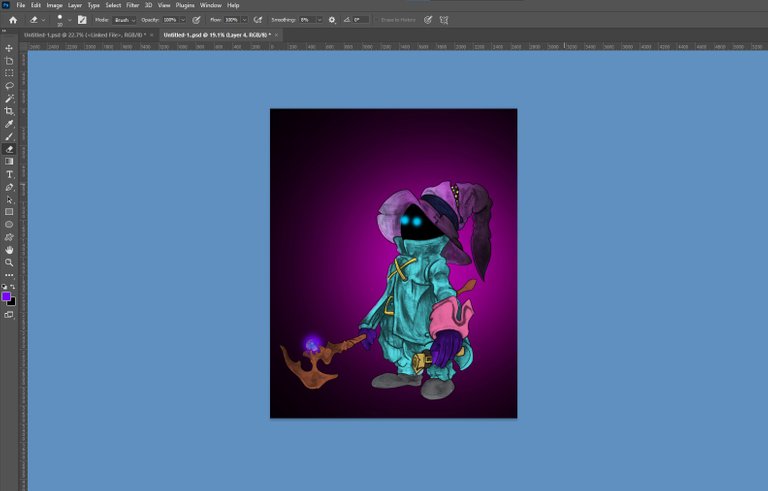Select the Ellipse shape tool

coord(9,224)
